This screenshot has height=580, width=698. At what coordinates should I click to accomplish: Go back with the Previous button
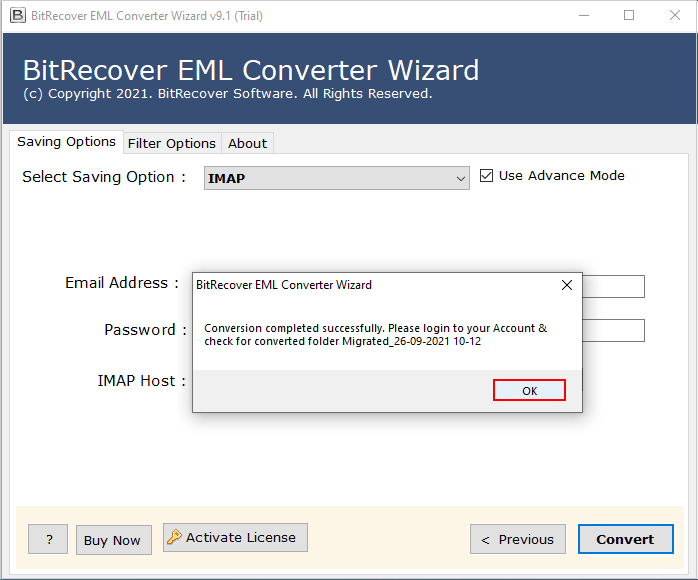click(x=518, y=539)
